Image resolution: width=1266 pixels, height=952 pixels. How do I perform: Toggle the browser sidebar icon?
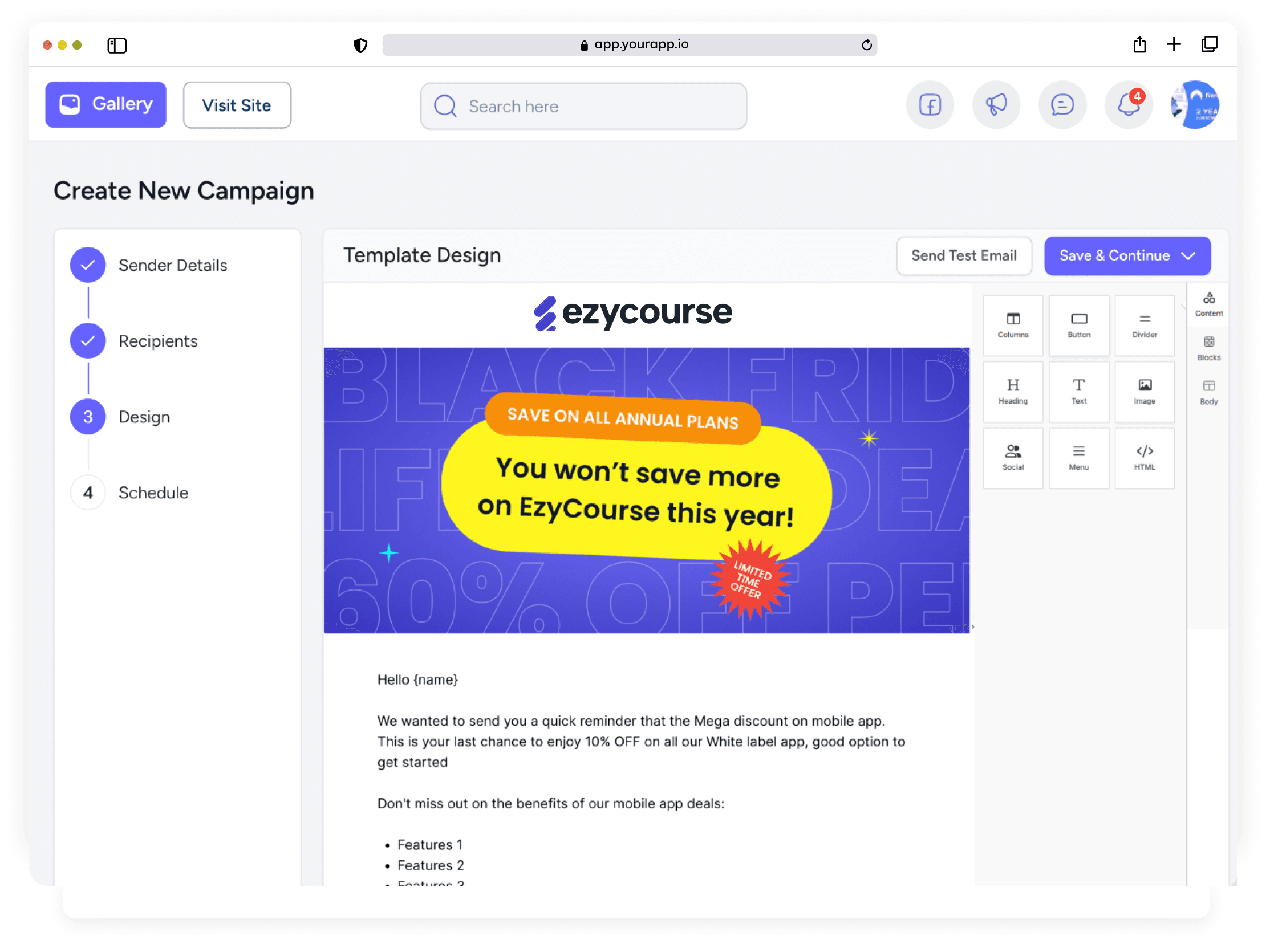117,45
